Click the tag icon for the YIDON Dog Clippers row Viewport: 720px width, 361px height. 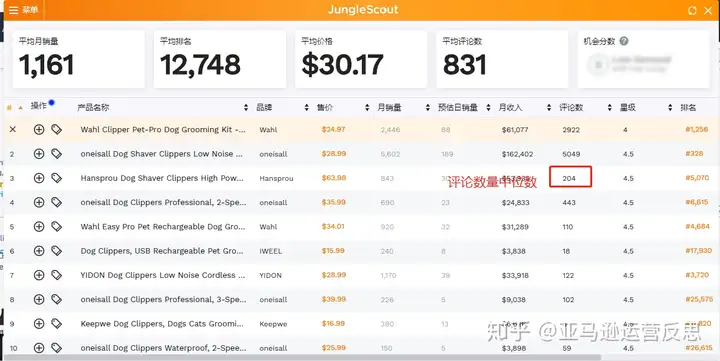pyautogui.click(x=56, y=275)
